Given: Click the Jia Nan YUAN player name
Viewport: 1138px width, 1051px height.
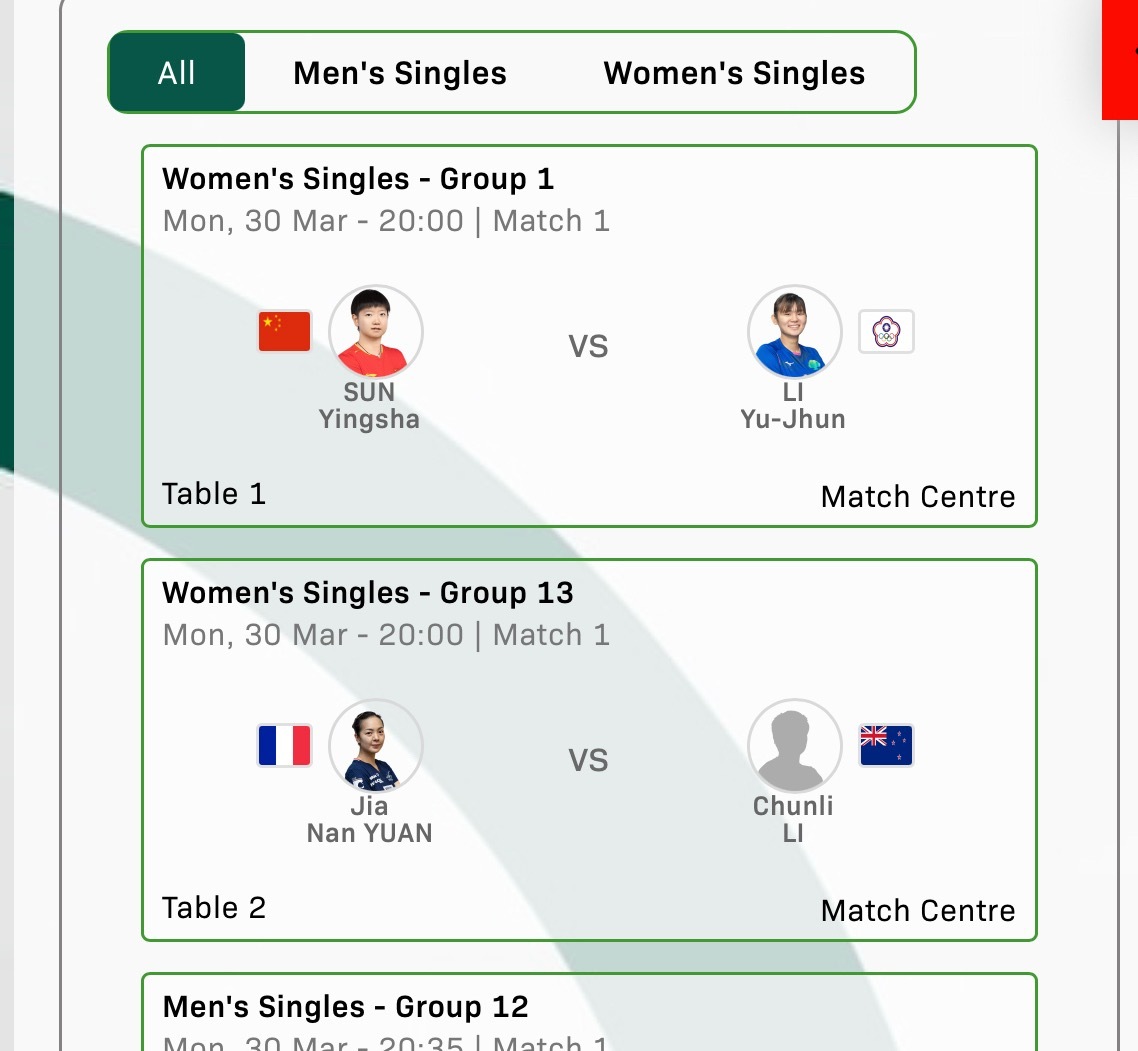Looking at the screenshot, I should [x=369, y=819].
